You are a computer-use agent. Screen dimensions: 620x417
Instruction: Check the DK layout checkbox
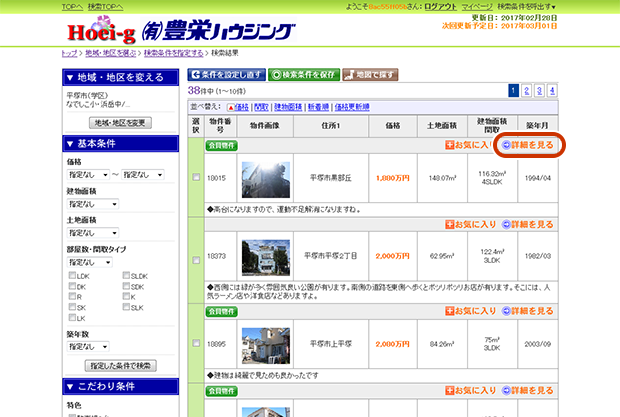tap(72, 286)
